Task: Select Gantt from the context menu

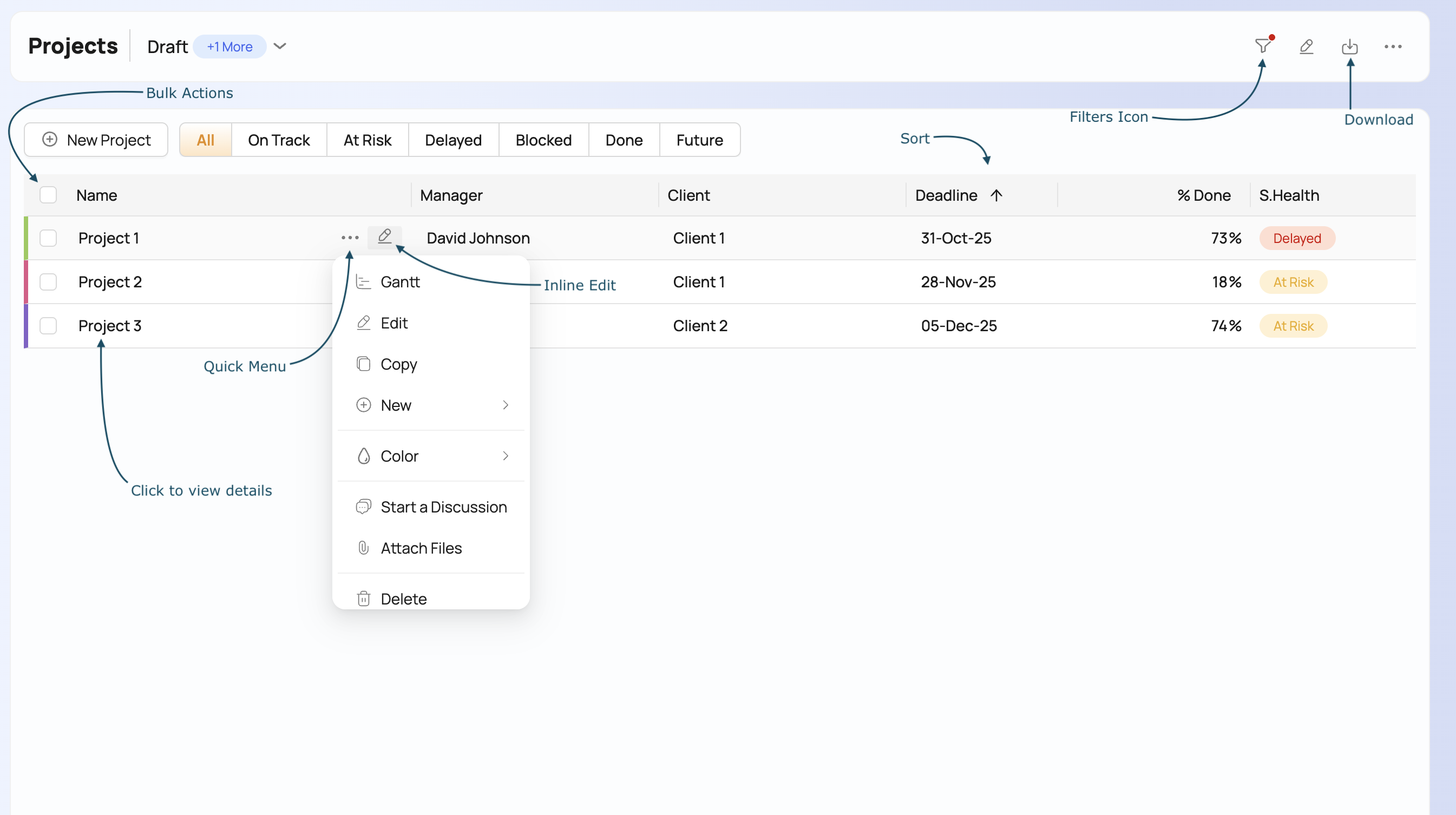Action: tap(400, 281)
